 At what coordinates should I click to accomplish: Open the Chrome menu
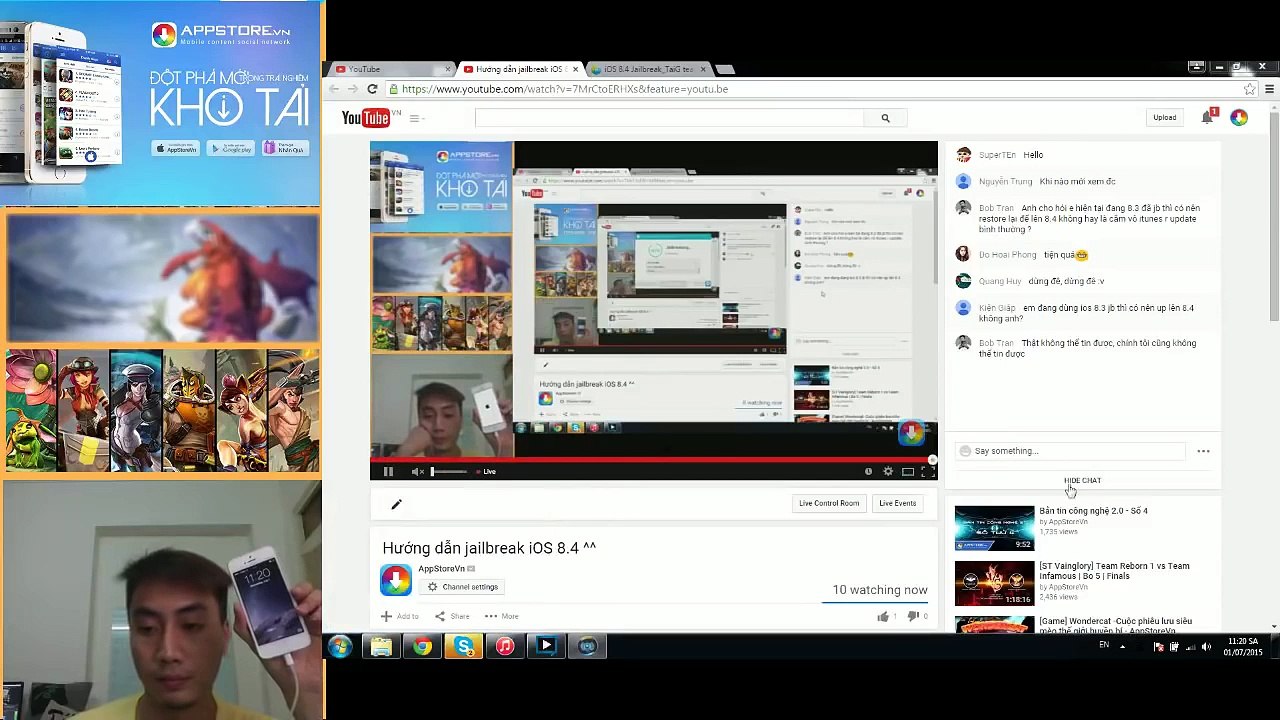(1269, 89)
